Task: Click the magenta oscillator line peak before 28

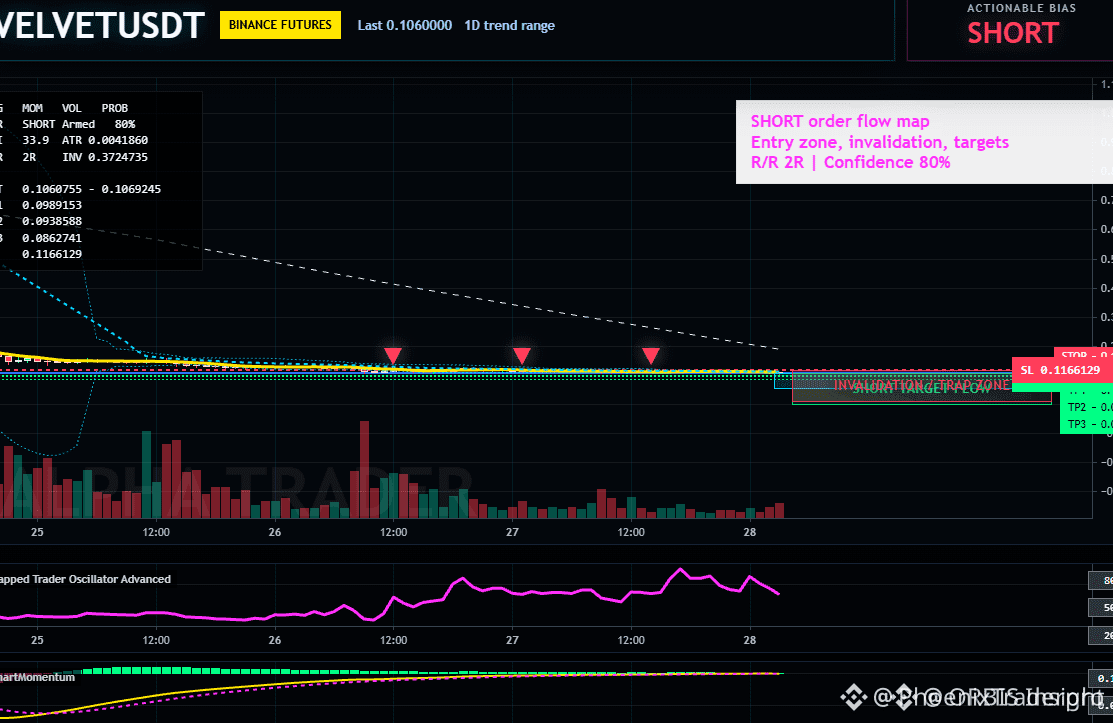Action: [680, 569]
